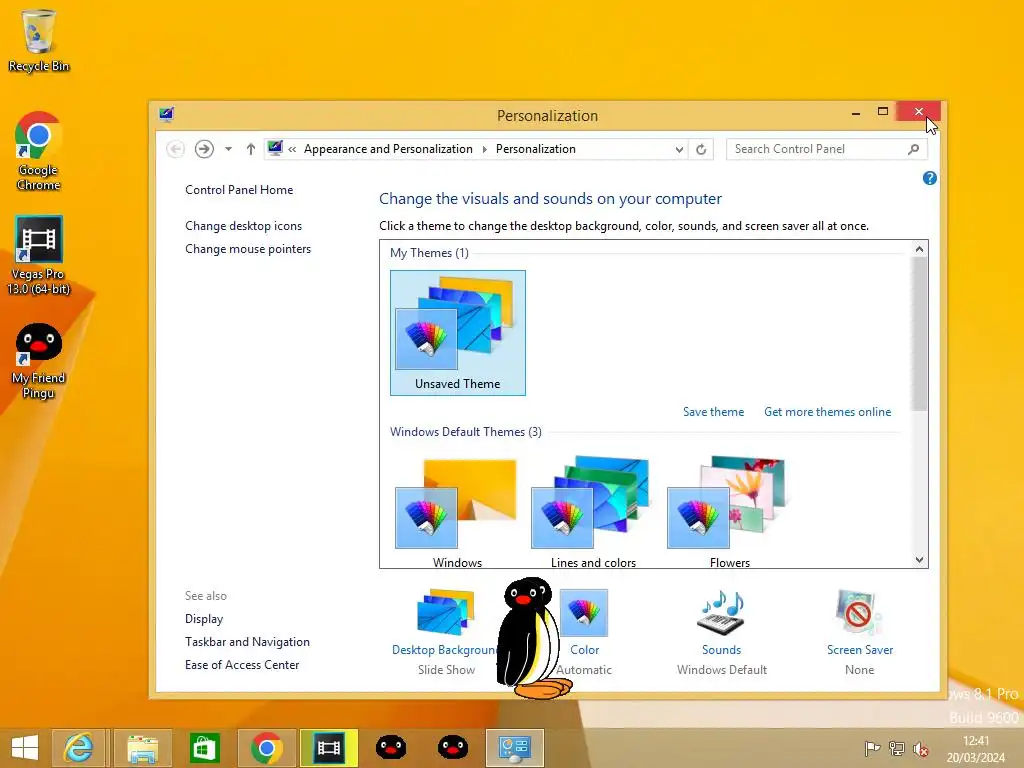Open Control Panel Home
Viewport: 1024px width, 768px height.
tap(239, 190)
